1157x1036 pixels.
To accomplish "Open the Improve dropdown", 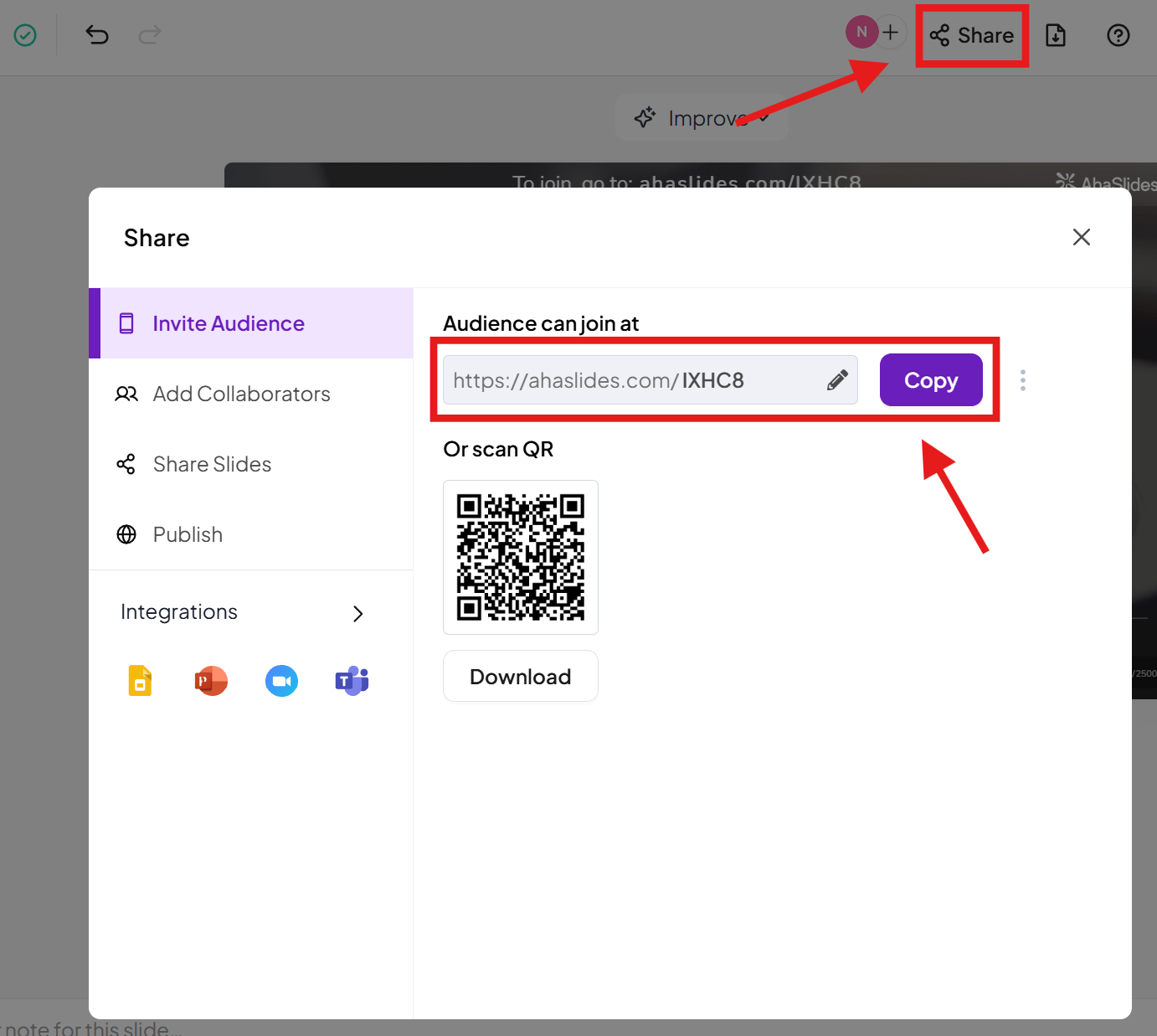I will click(702, 118).
